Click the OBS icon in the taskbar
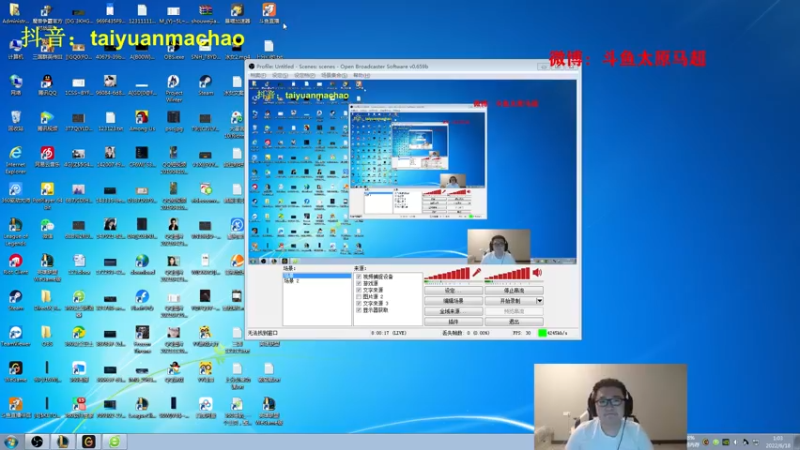 37,441
